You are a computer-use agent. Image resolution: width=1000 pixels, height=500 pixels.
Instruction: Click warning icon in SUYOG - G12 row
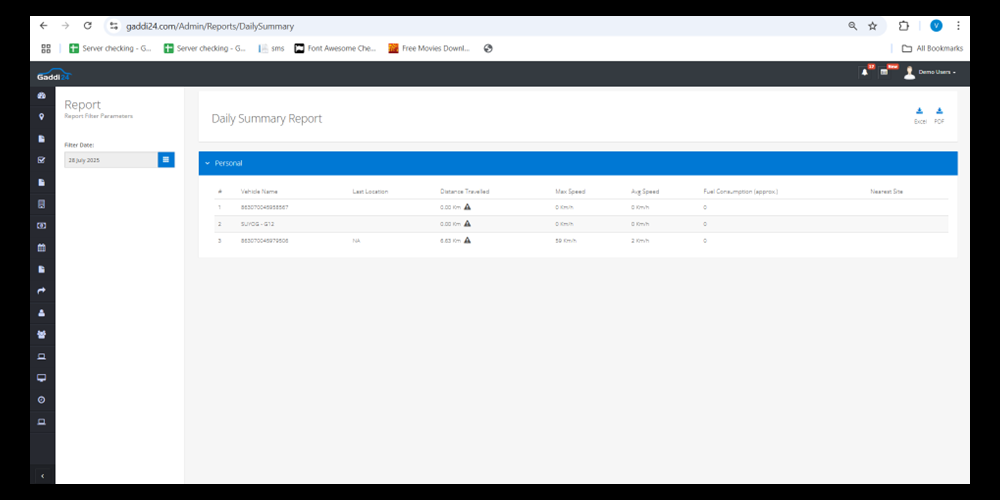[x=467, y=224]
